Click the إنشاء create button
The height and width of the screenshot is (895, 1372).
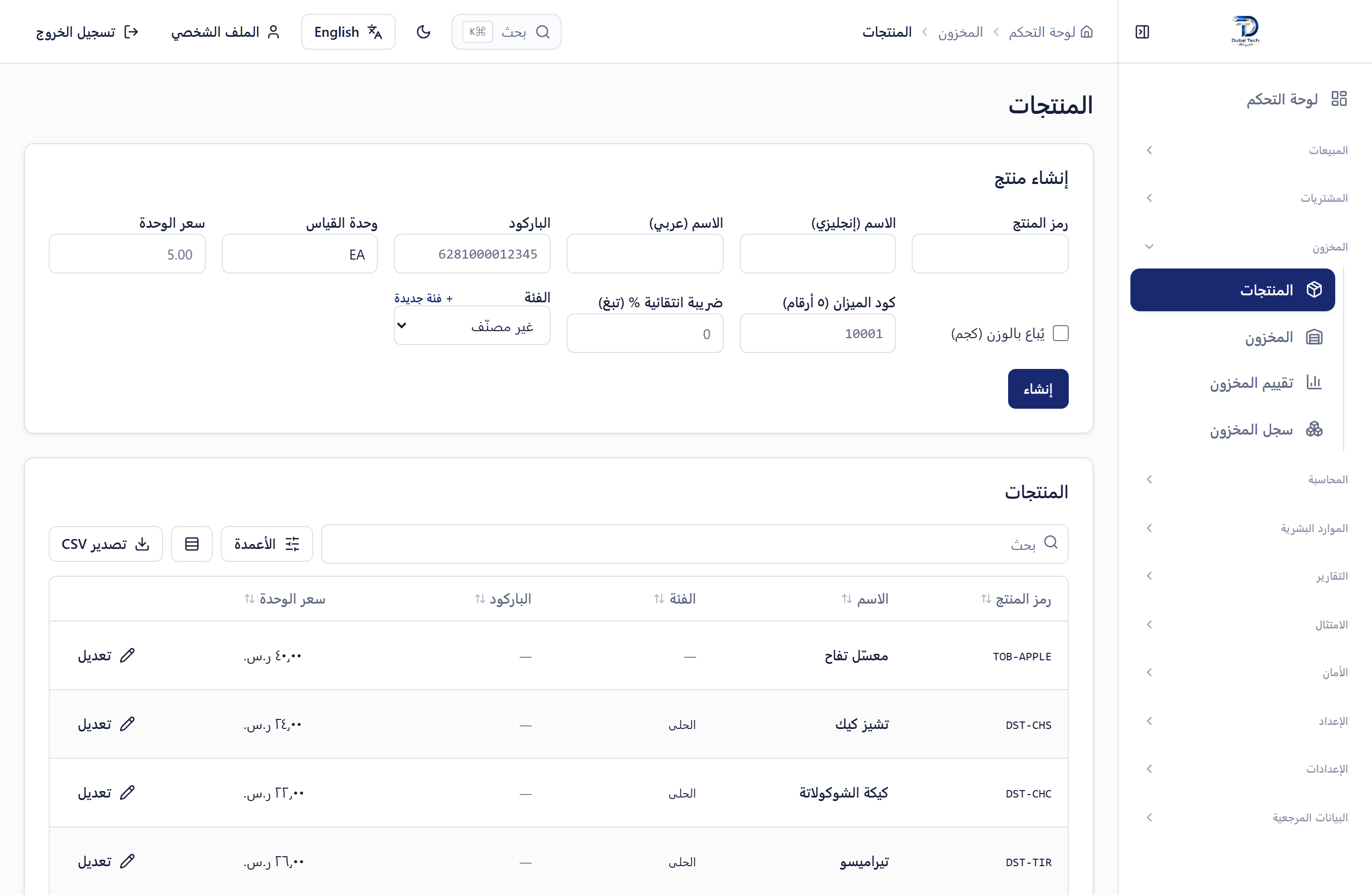1038,389
